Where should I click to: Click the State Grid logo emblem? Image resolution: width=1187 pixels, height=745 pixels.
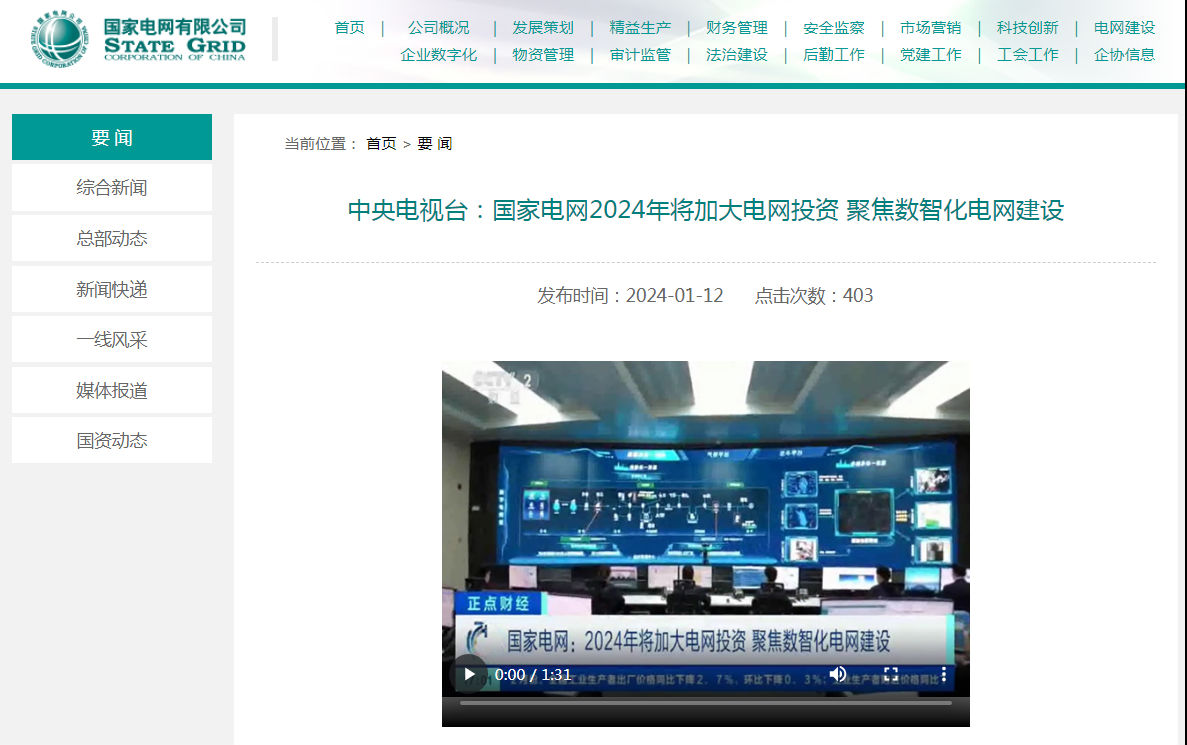(60, 39)
